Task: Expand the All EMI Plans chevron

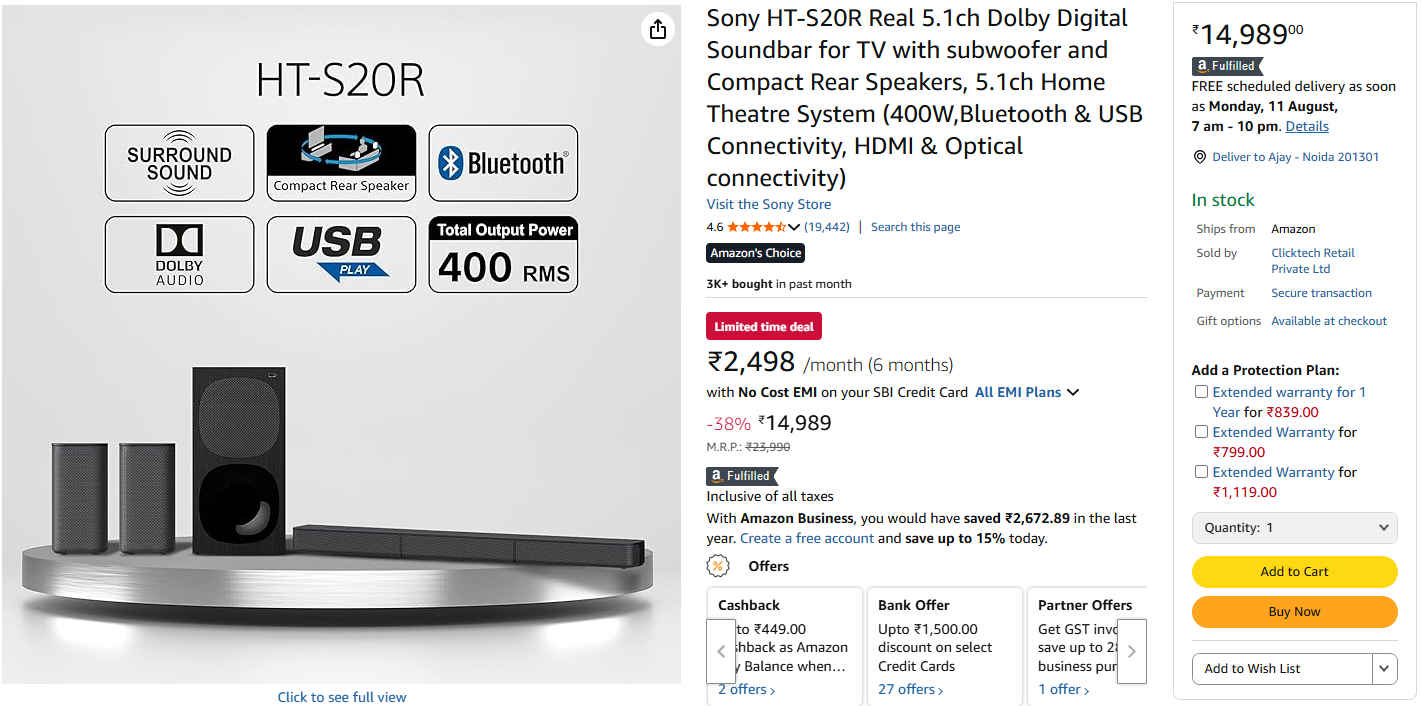Action: coord(1073,393)
